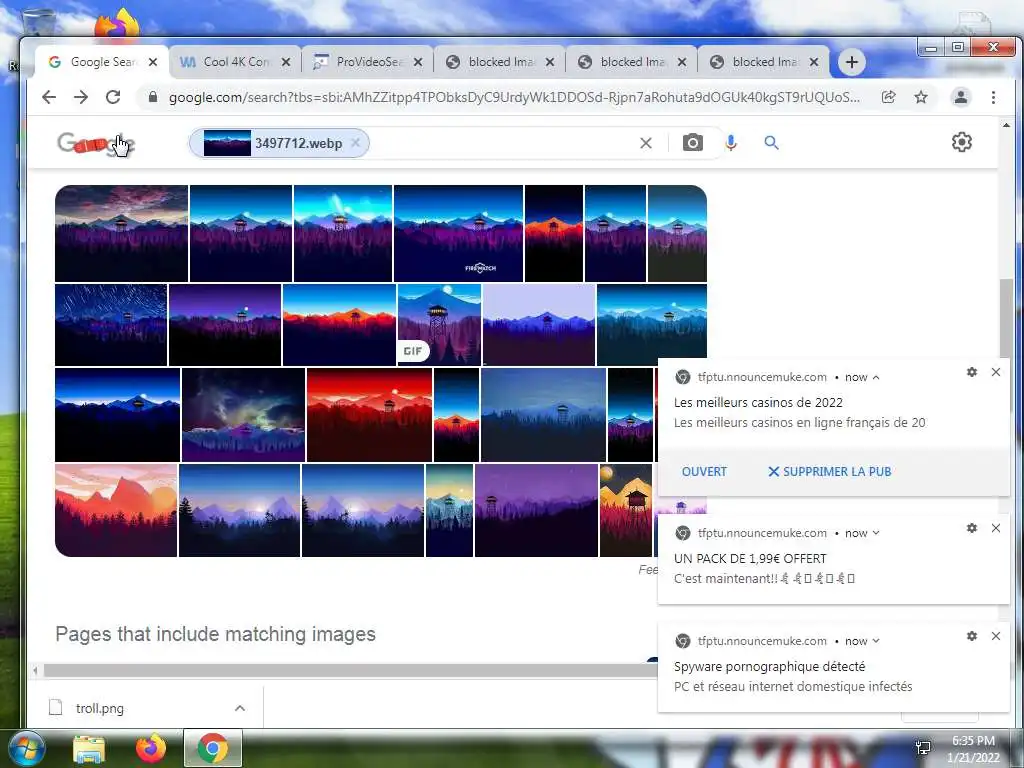Open the Windows Start menu orb

[26, 748]
